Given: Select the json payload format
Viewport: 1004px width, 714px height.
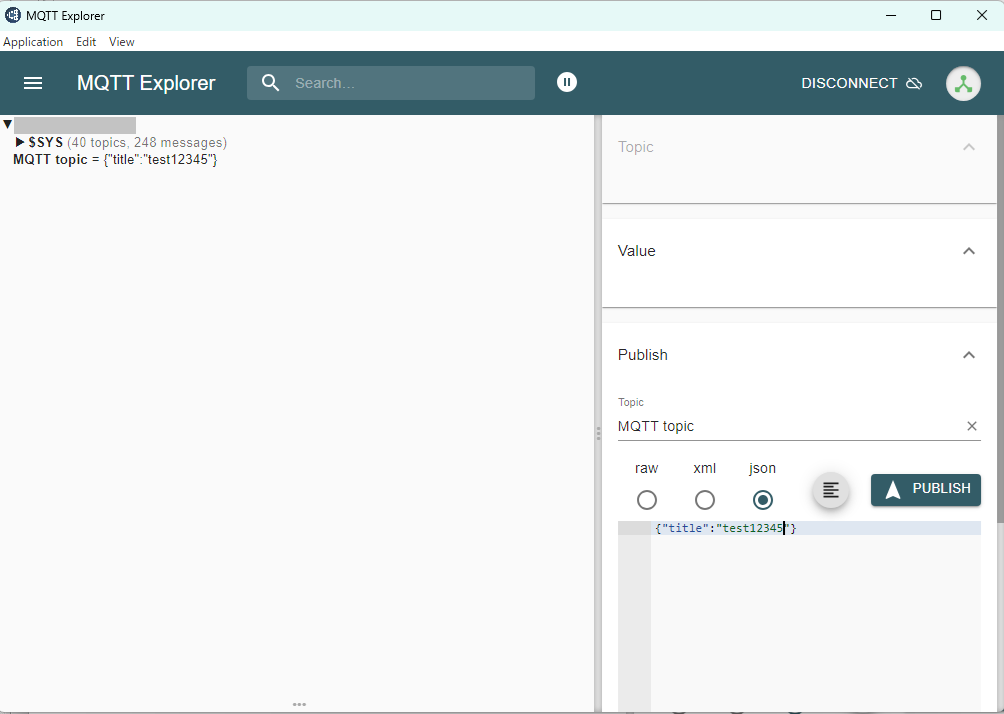Looking at the screenshot, I should (x=763, y=500).
